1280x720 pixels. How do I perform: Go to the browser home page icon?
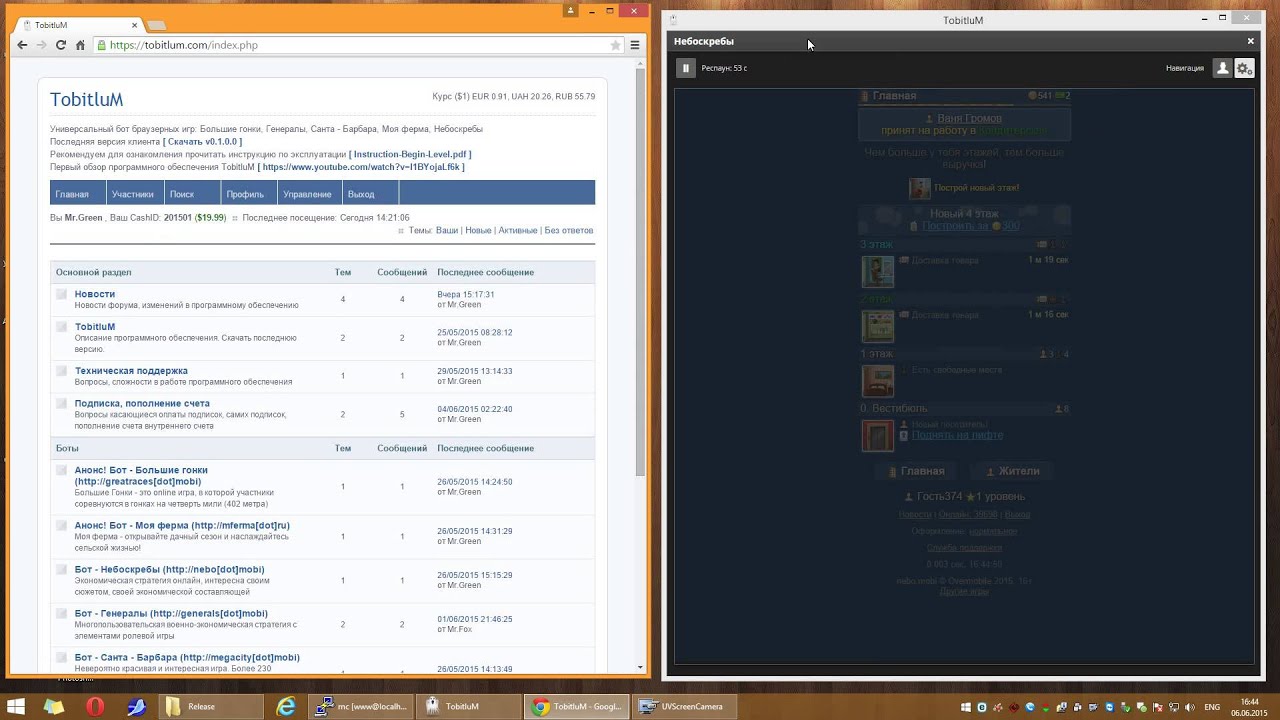tap(80, 45)
